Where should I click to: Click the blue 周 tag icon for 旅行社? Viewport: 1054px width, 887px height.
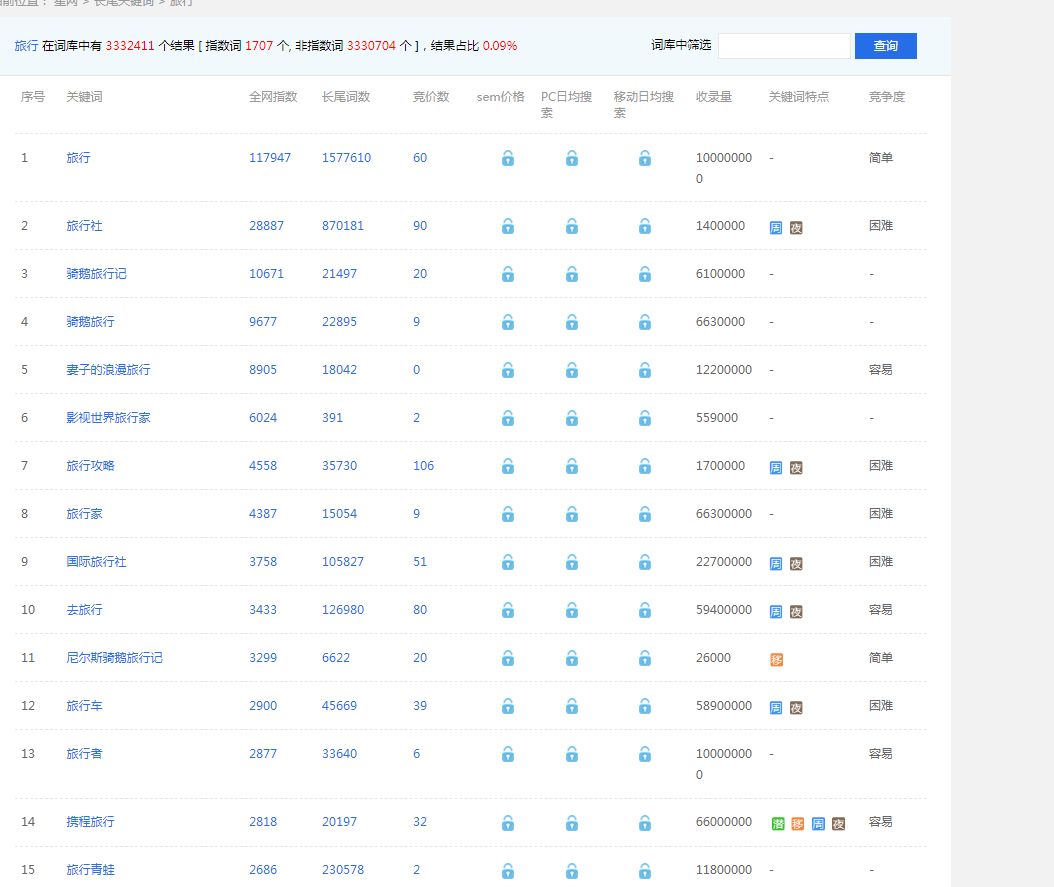[x=776, y=228]
